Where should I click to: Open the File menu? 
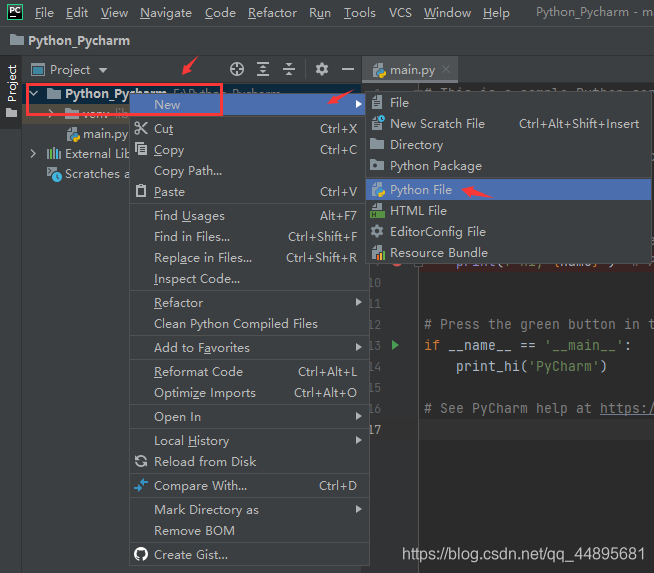[x=44, y=13]
